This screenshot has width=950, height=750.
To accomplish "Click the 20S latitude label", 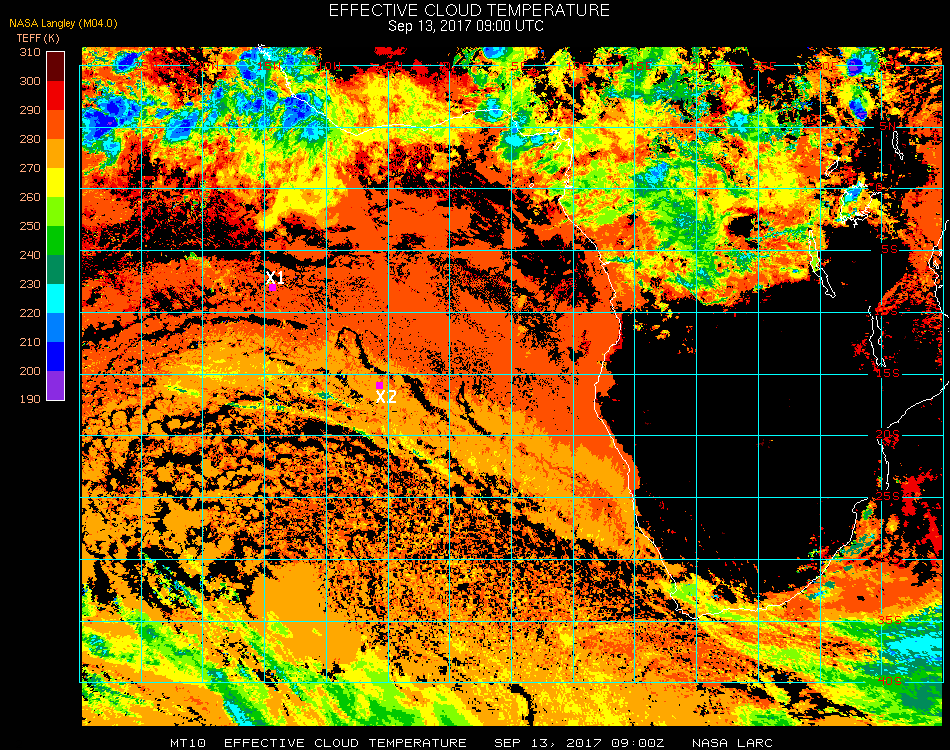I will point(888,434).
